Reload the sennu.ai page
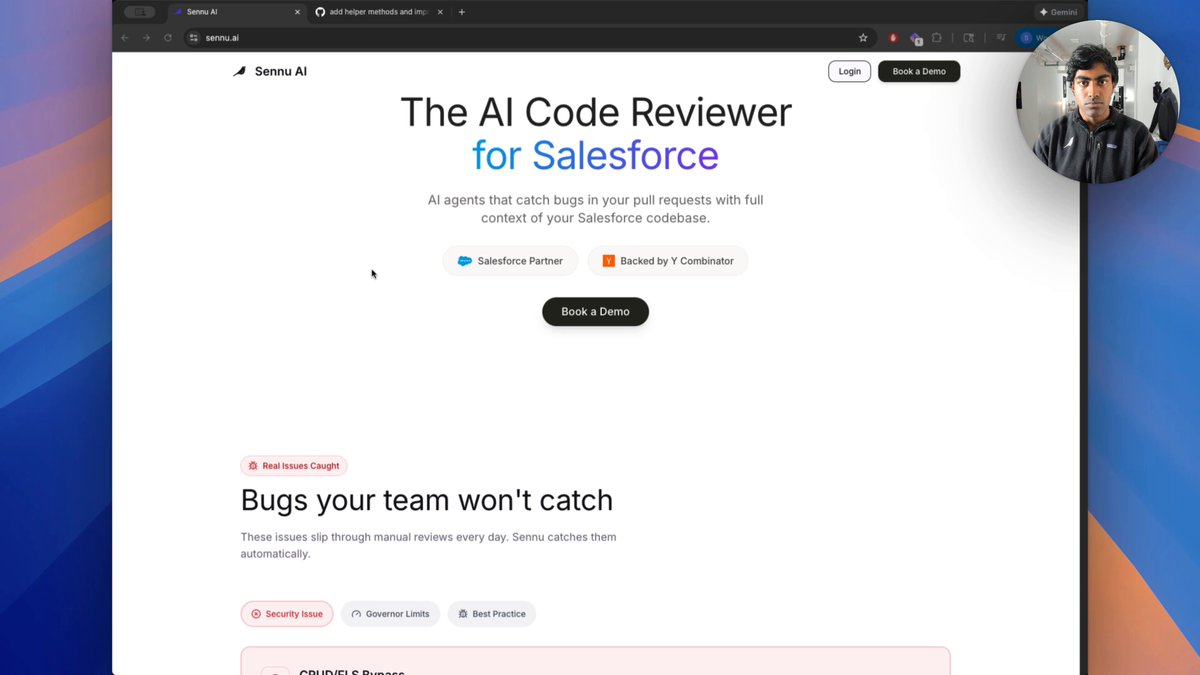Screen dimensions: 1200x675 (168, 38)
